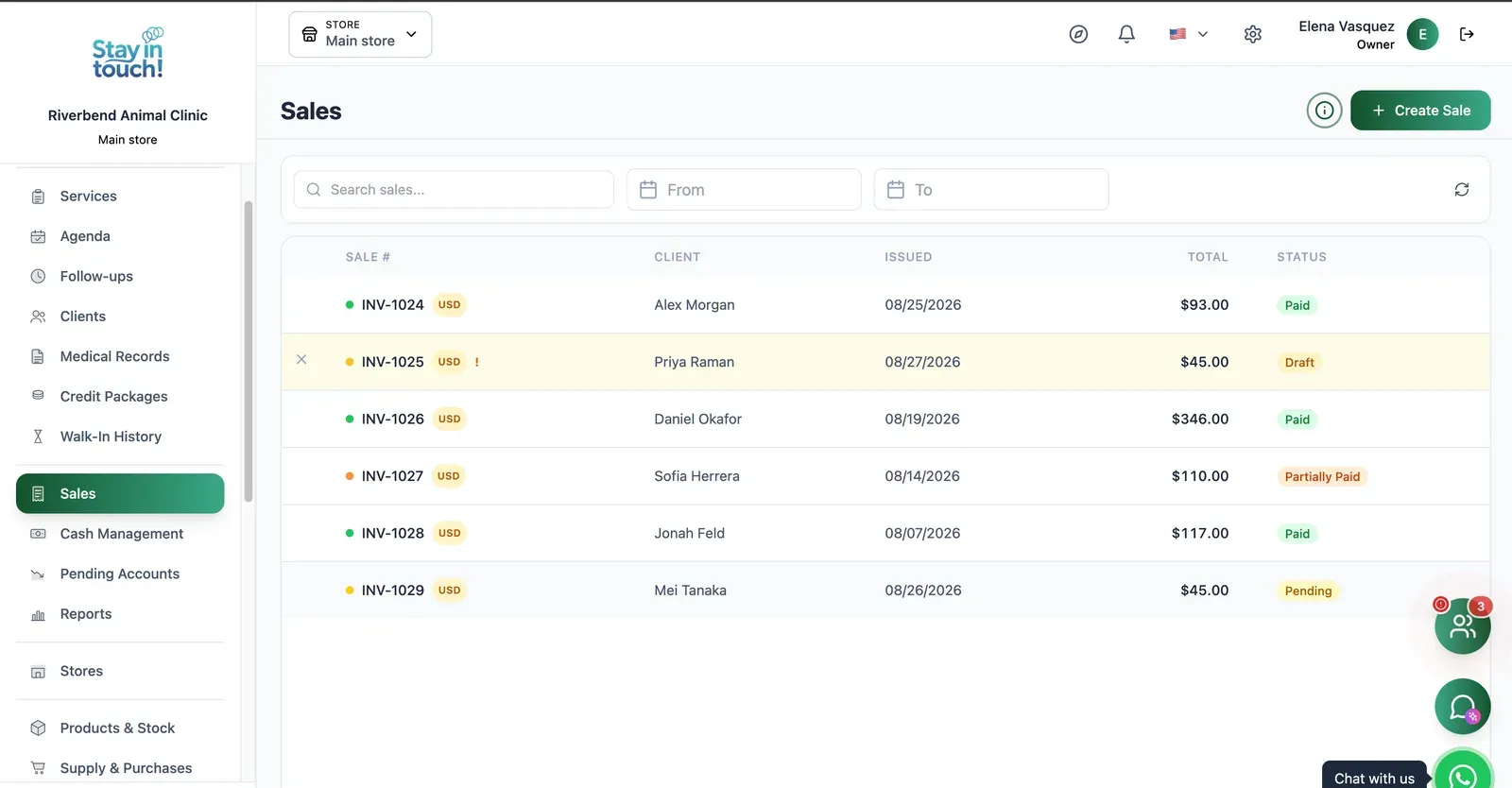Click the Partially Paid status badge

point(1322,477)
